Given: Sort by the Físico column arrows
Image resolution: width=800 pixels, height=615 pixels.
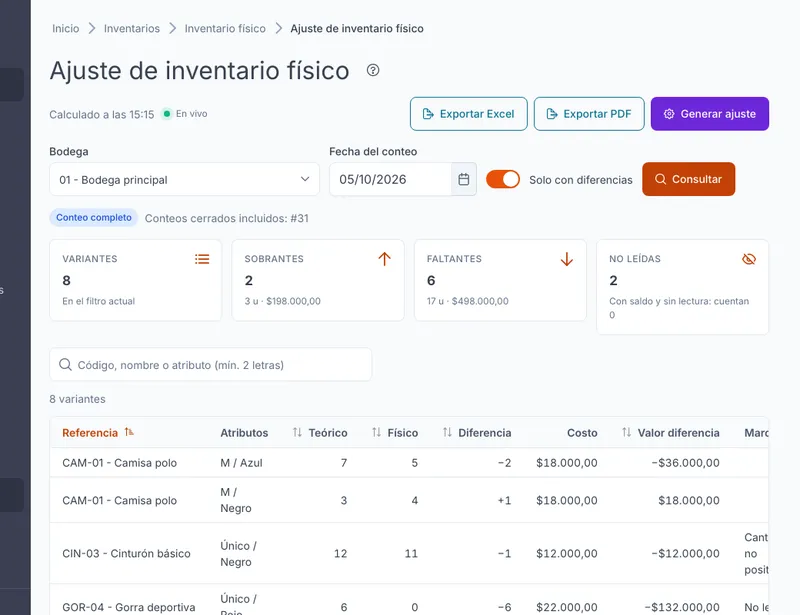Looking at the screenshot, I should [x=377, y=433].
